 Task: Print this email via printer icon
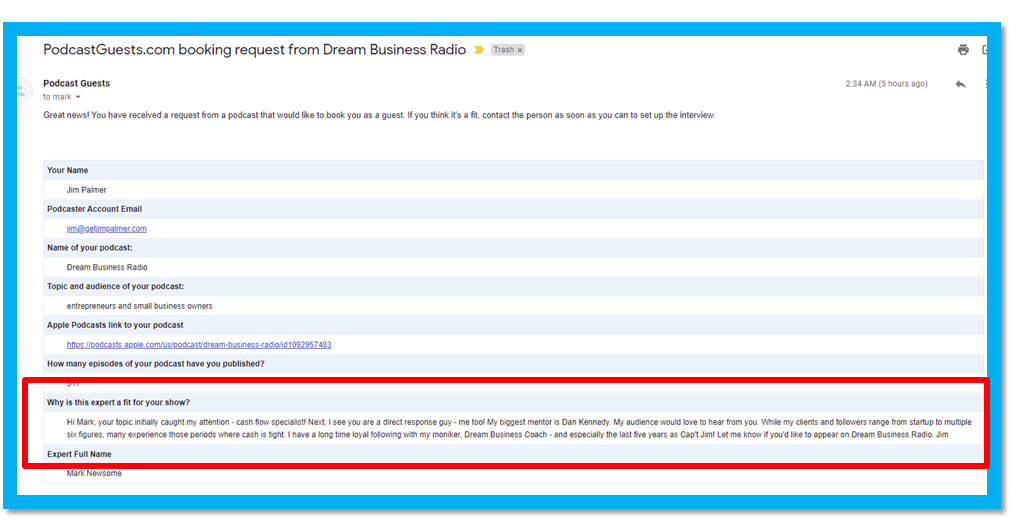(x=963, y=50)
